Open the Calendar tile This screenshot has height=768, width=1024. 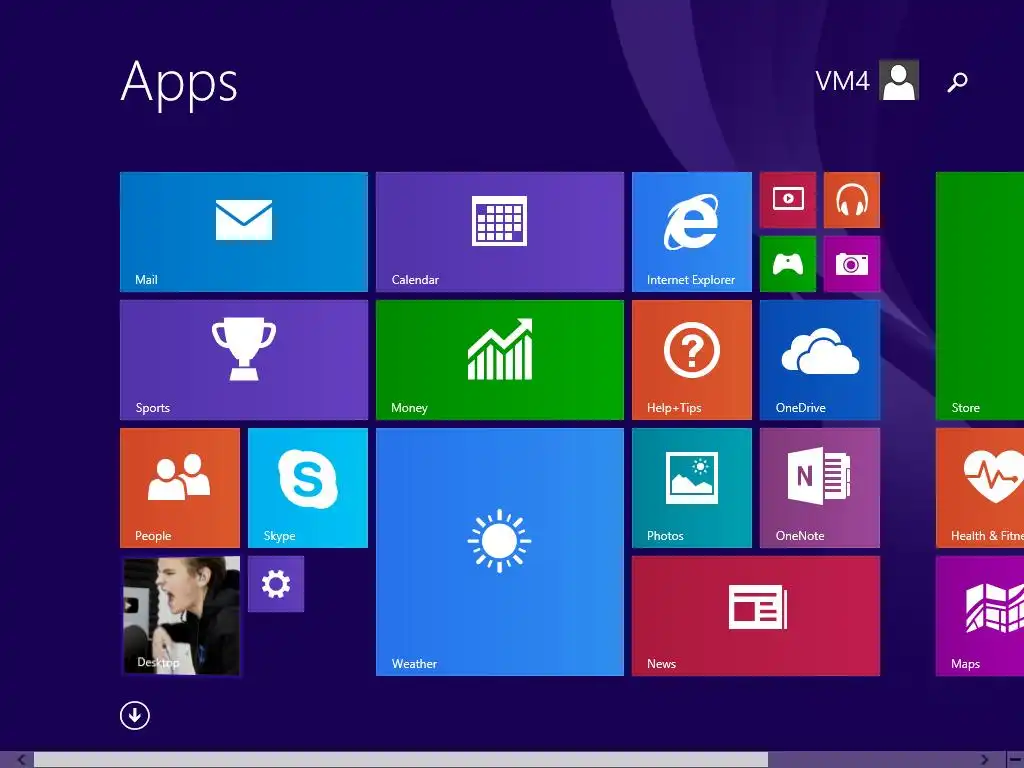pos(500,232)
